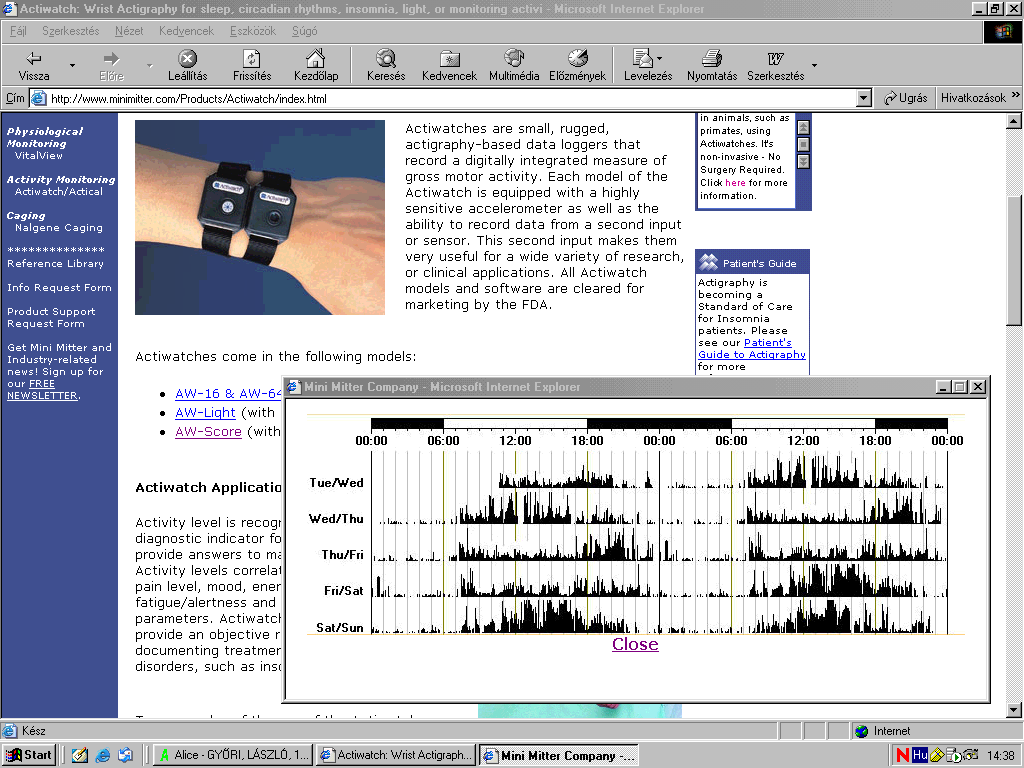Screen dimensions: 1024x768
Task: Open the Hivatkozások links toolbar
Action: tap(973, 98)
